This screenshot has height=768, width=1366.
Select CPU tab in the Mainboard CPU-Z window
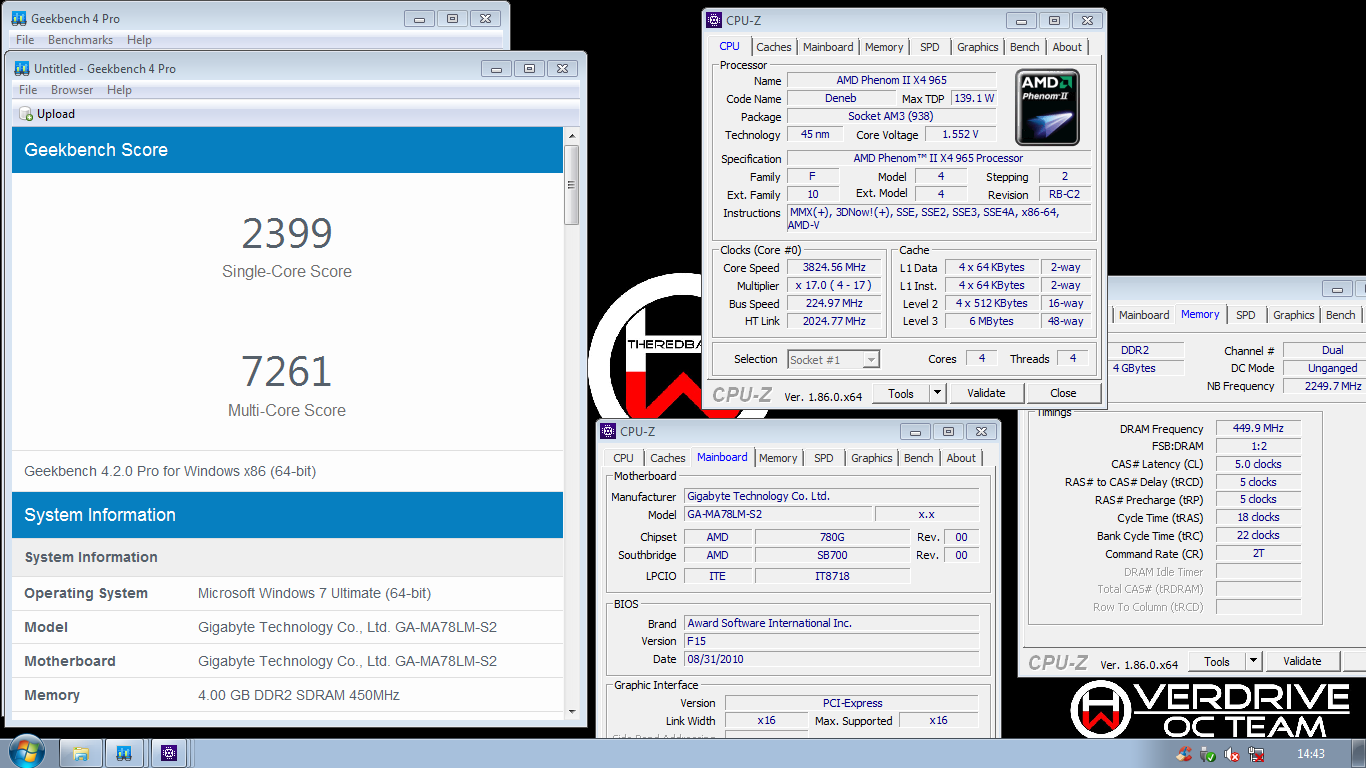point(623,458)
